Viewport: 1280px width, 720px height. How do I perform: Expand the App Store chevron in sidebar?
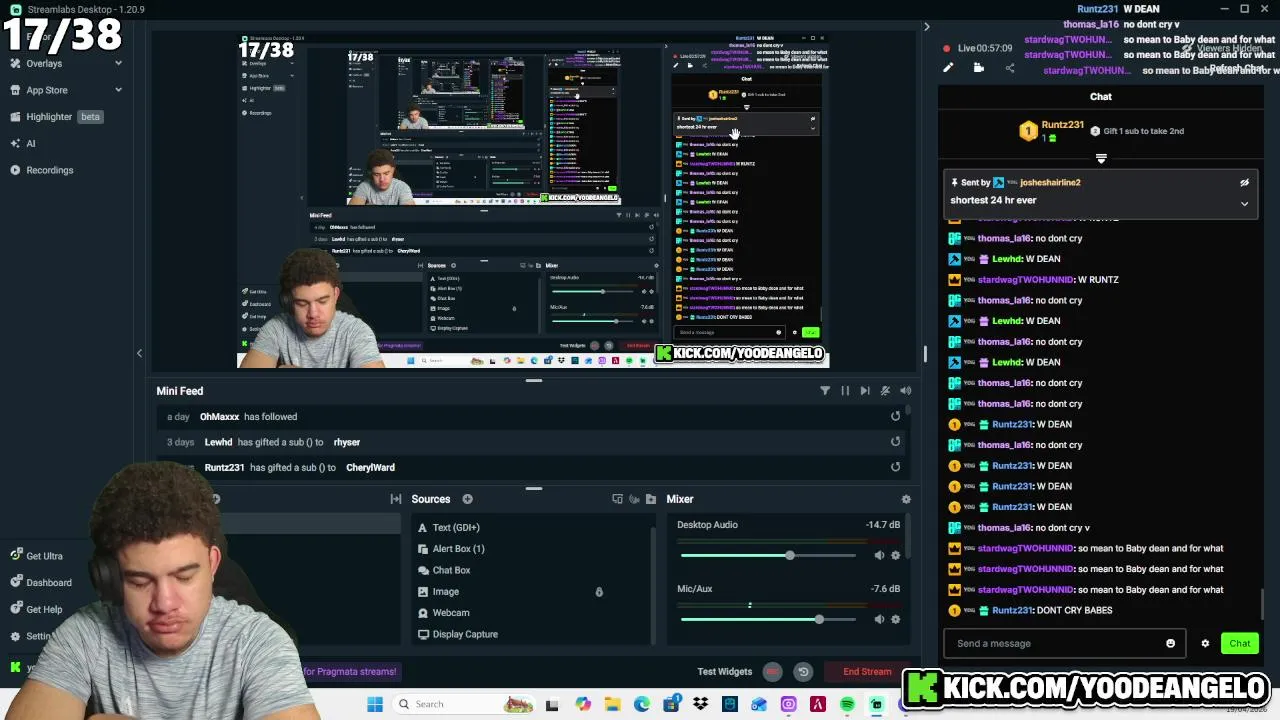pos(118,90)
